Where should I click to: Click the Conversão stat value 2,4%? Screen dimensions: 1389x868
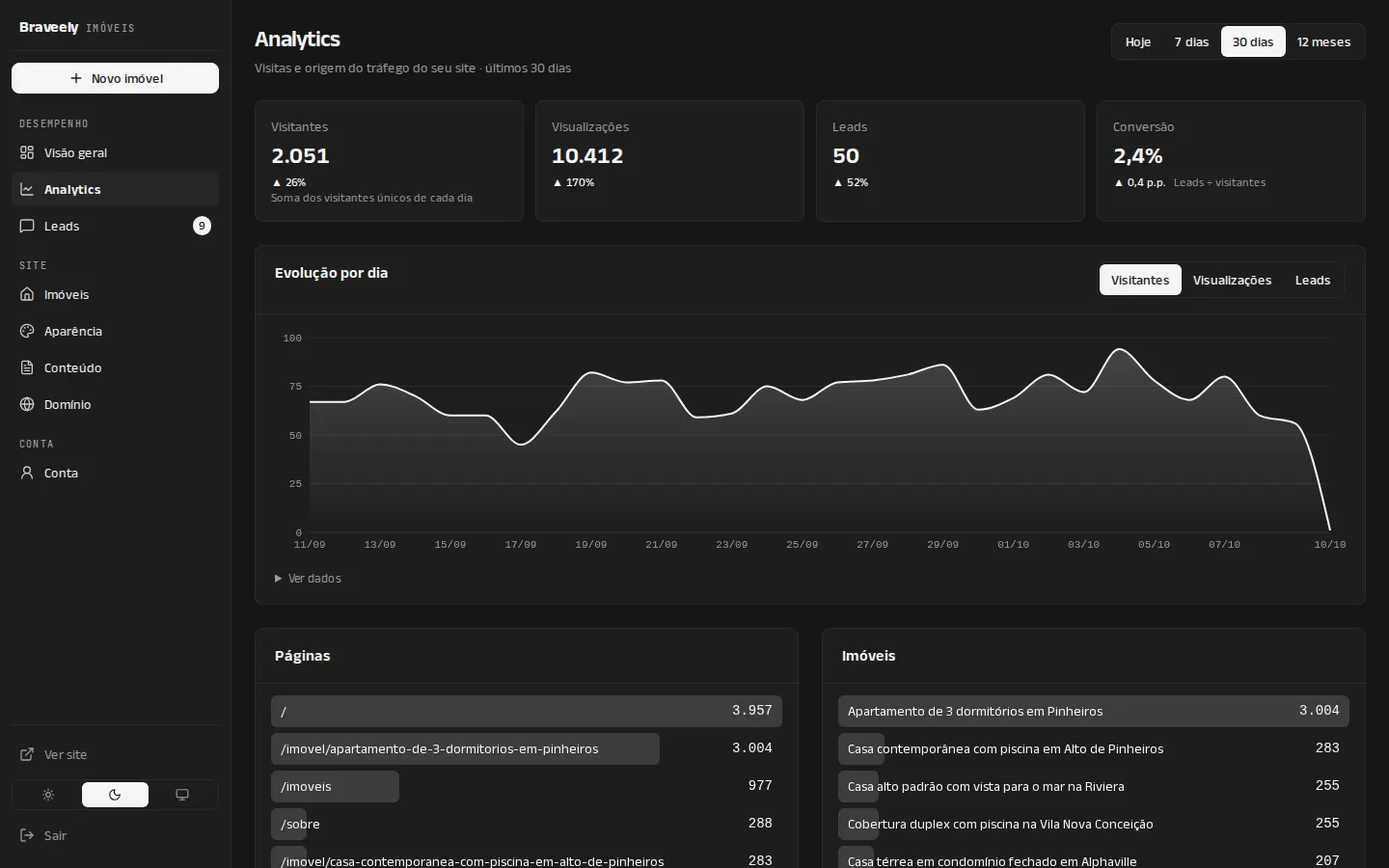click(x=1138, y=155)
